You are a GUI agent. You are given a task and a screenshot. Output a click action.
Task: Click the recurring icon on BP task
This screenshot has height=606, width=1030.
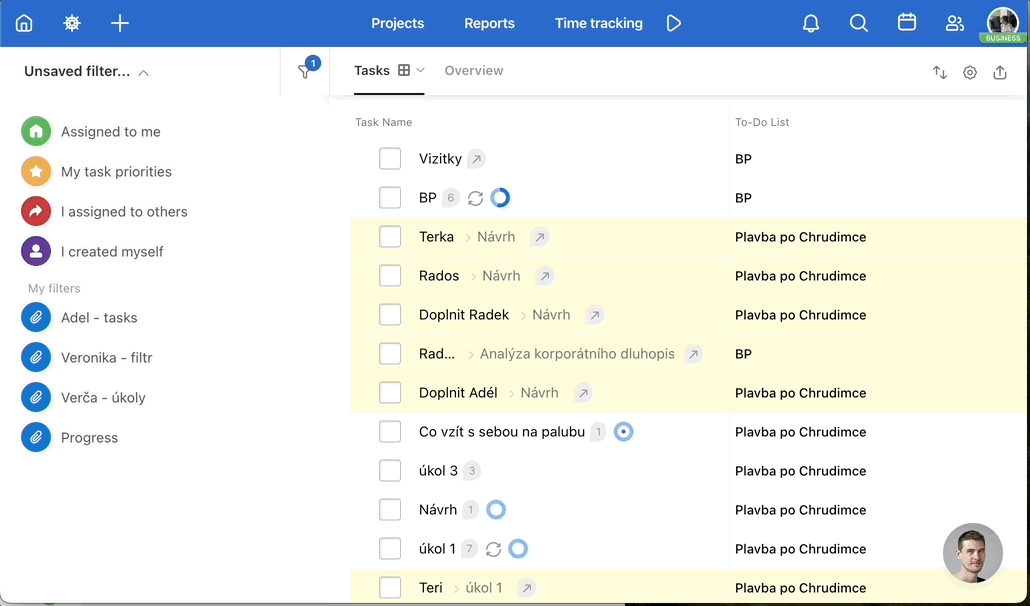coord(475,198)
